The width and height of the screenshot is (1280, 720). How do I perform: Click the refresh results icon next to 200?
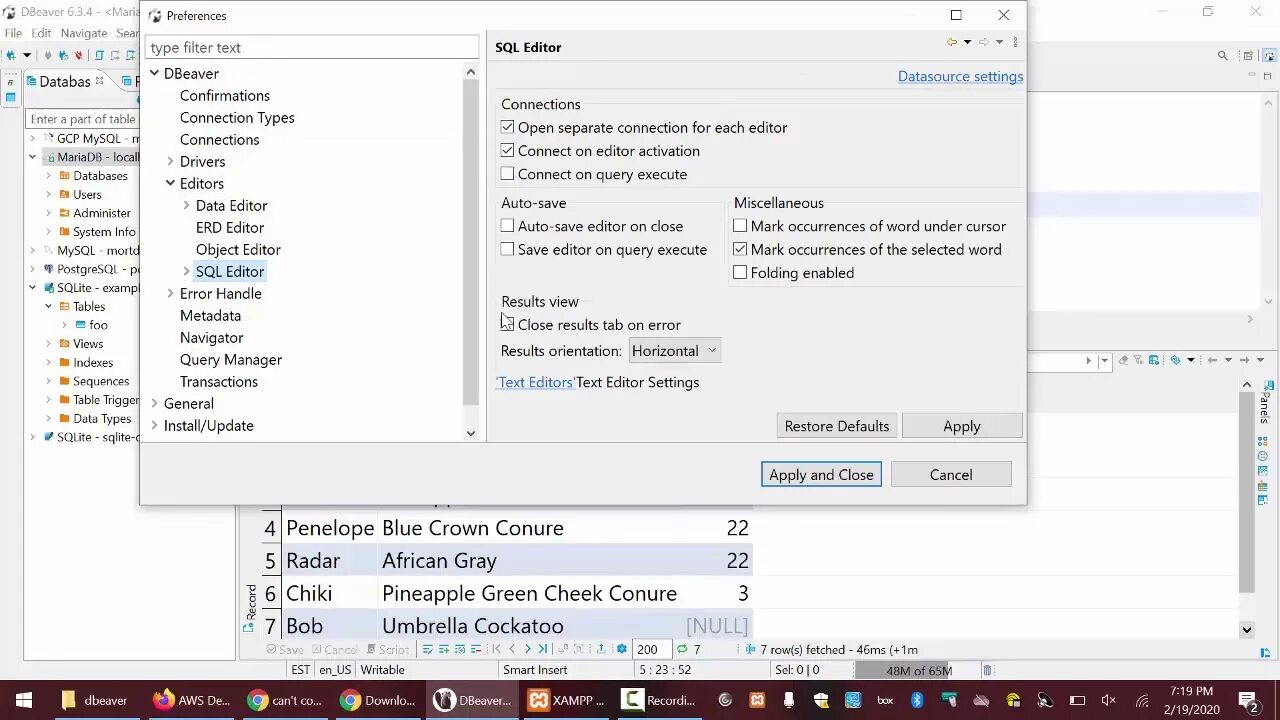tap(682, 650)
